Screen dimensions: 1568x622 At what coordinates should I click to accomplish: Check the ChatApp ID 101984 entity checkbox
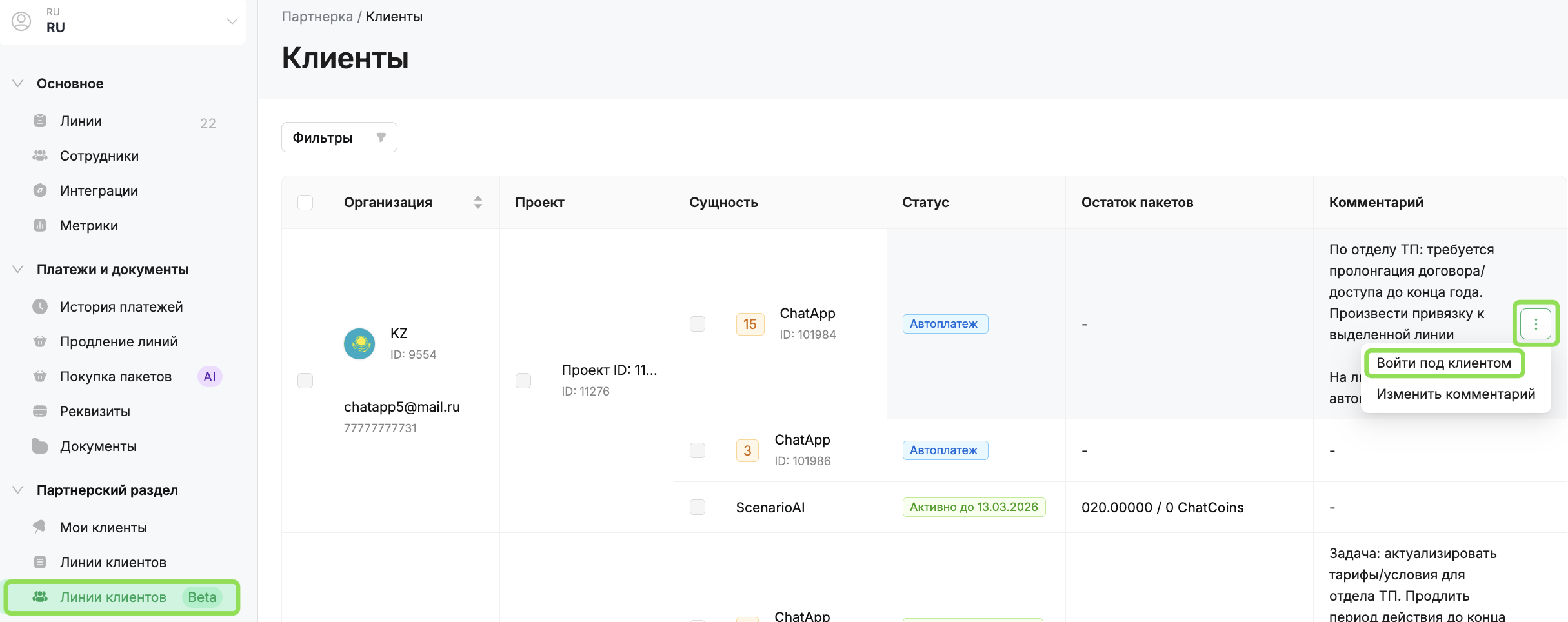click(x=698, y=324)
